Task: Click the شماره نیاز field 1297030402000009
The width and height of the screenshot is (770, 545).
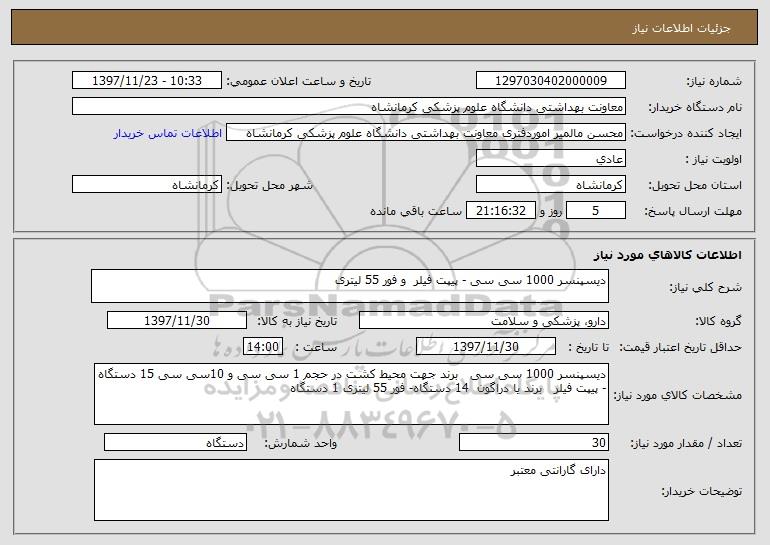Action: 550,80
